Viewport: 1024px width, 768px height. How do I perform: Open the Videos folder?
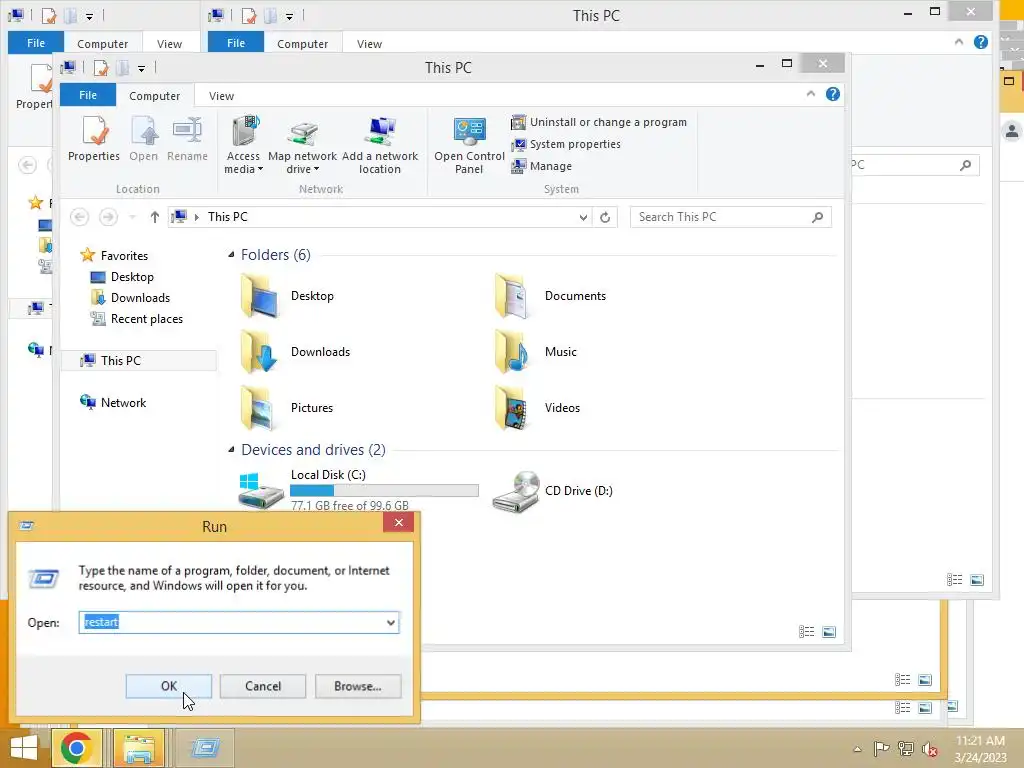[x=537, y=408]
